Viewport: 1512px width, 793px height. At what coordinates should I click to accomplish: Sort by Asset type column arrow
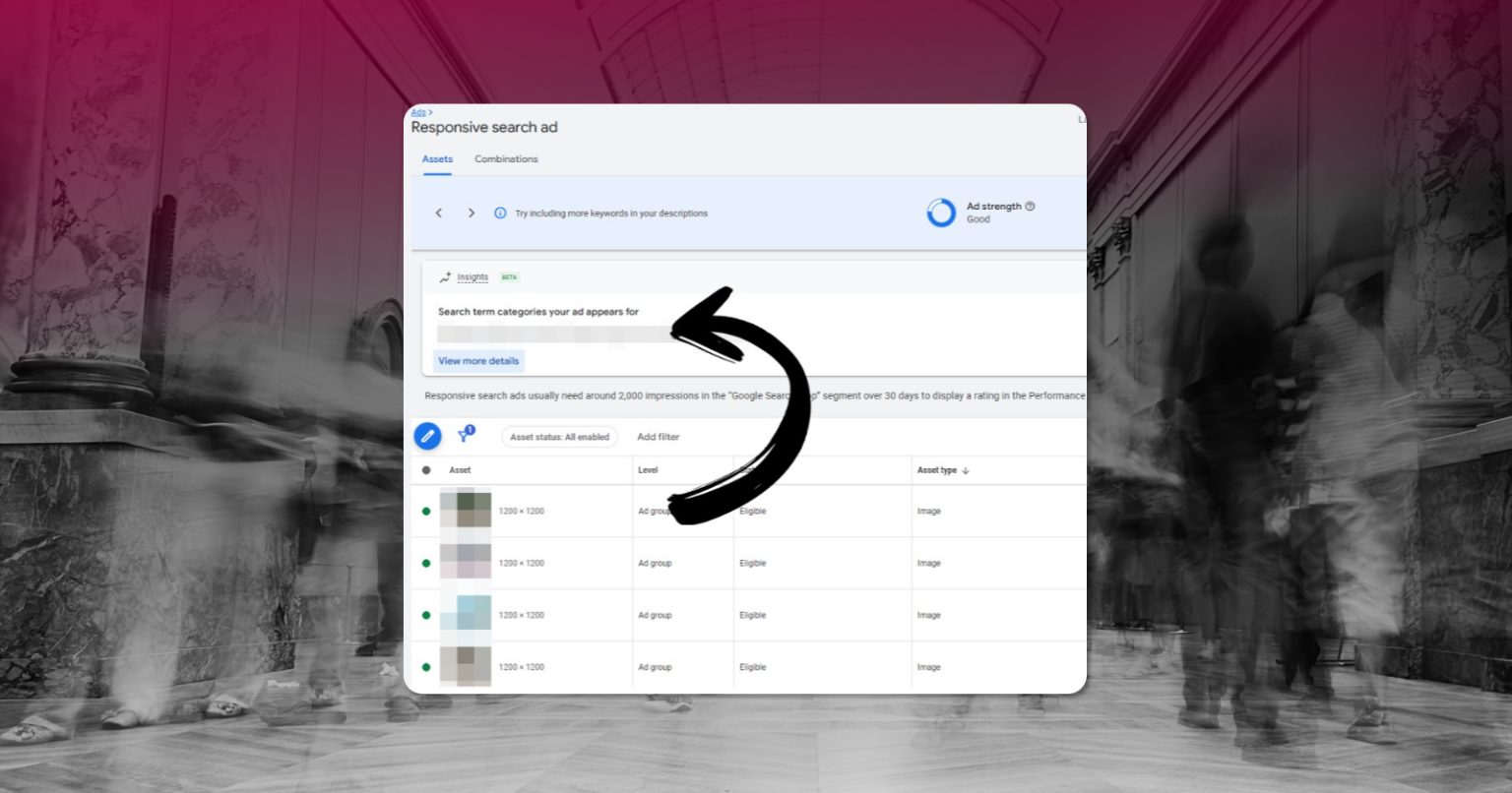coord(966,470)
